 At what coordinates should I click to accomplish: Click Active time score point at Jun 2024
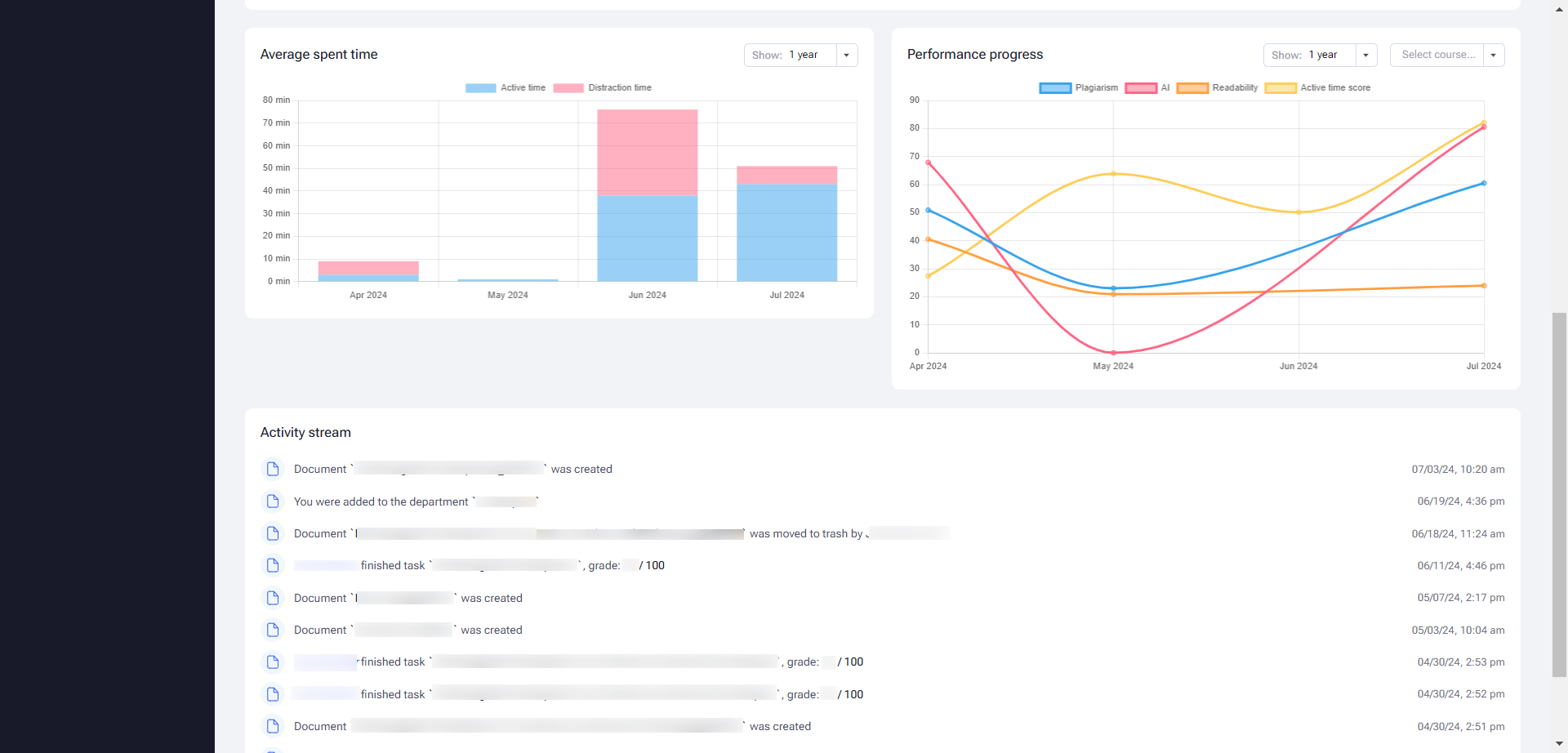coord(1298,212)
